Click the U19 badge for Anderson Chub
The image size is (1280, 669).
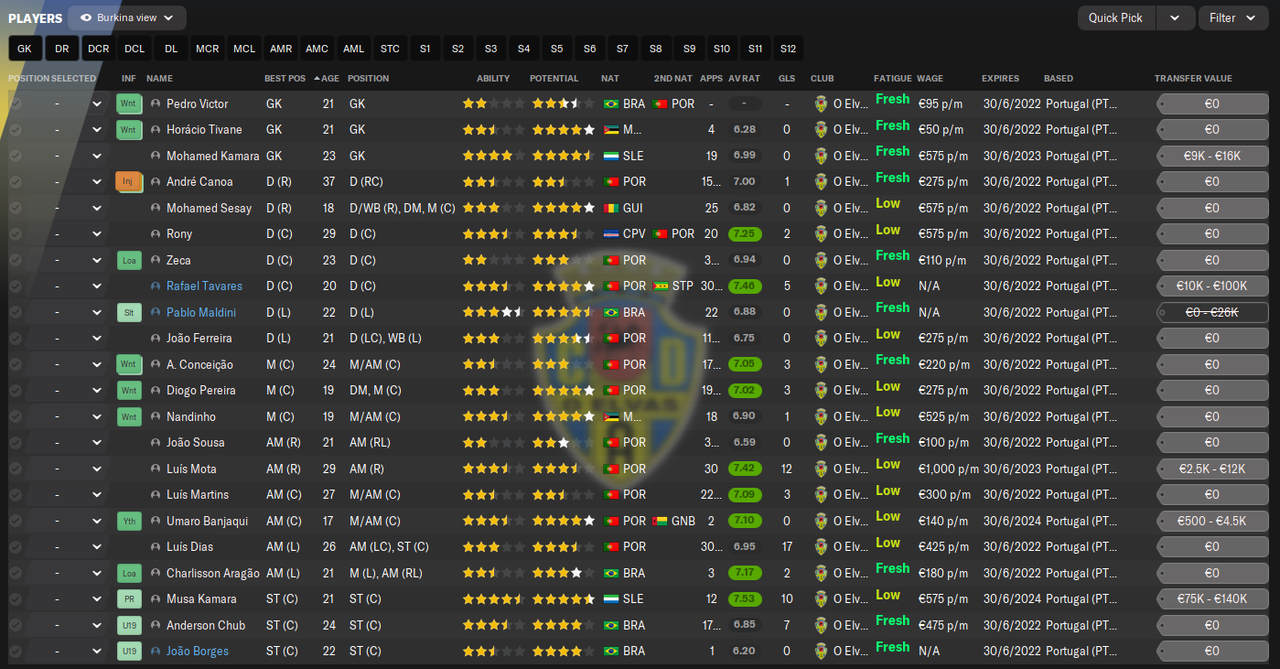click(x=130, y=625)
